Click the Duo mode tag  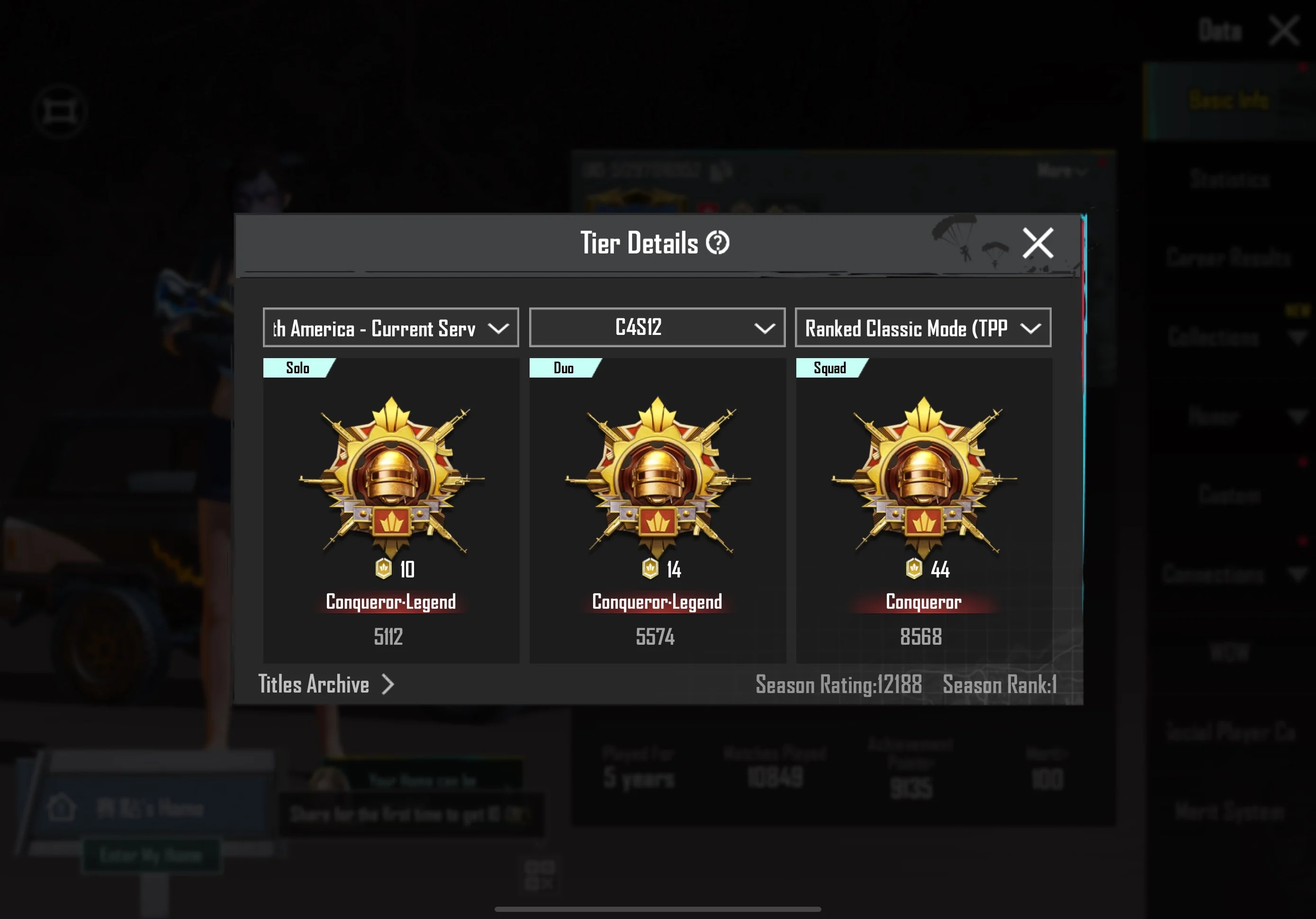[565, 368]
